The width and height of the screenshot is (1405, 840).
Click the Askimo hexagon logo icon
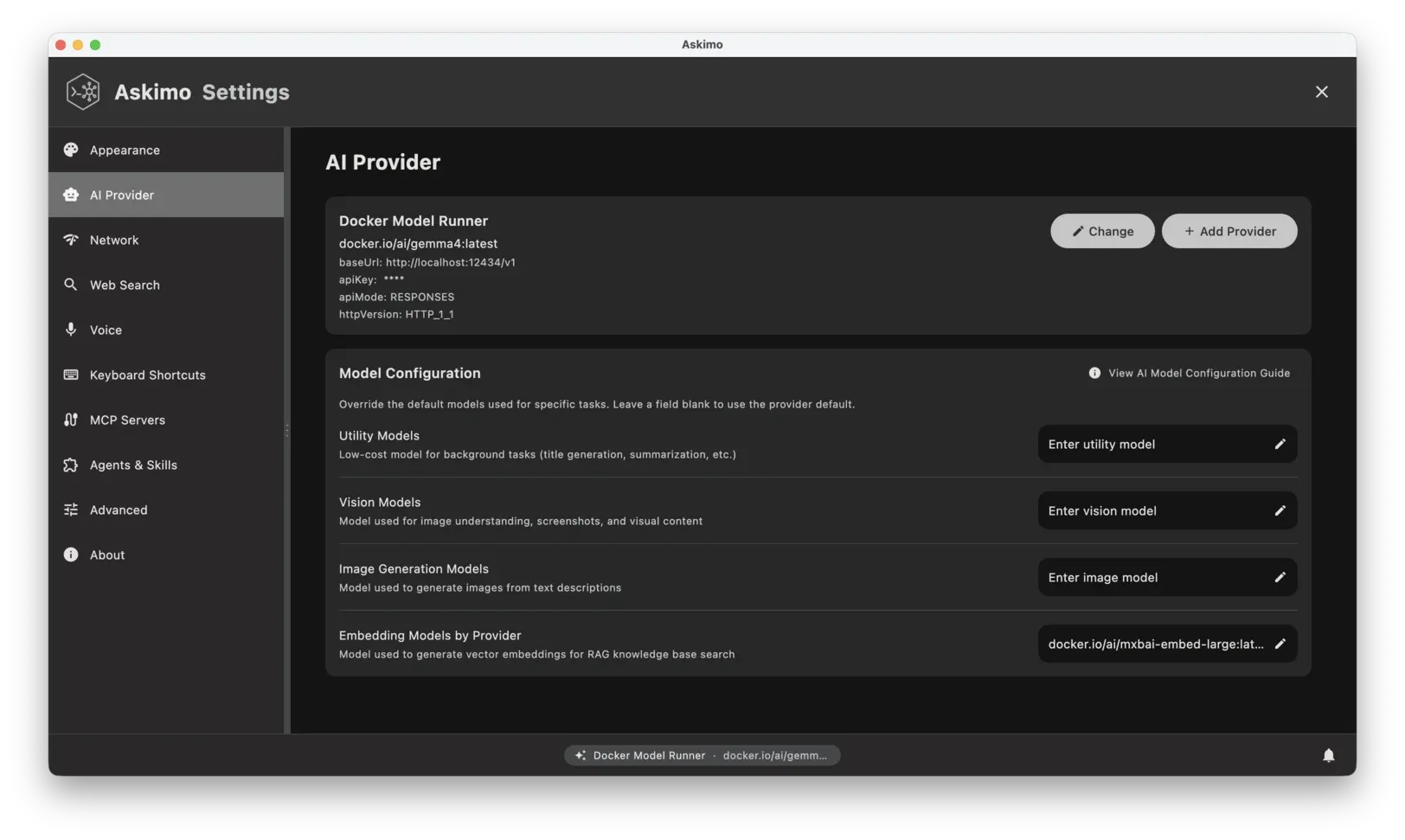[83, 92]
